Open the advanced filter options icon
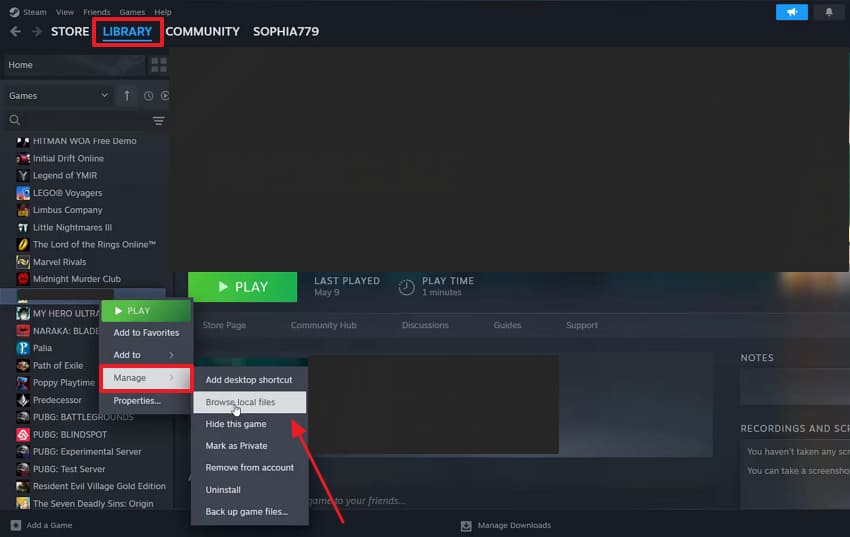 tap(158, 120)
